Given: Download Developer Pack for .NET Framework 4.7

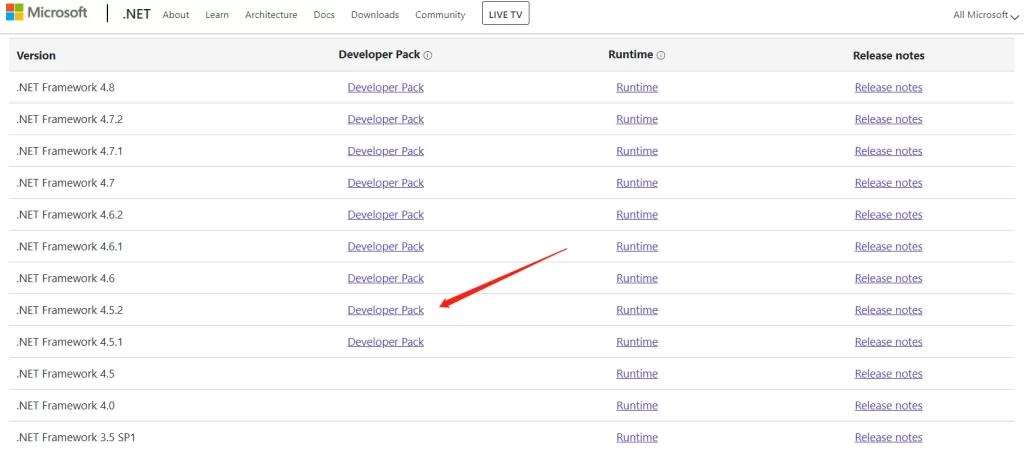Looking at the screenshot, I should tap(385, 183).
